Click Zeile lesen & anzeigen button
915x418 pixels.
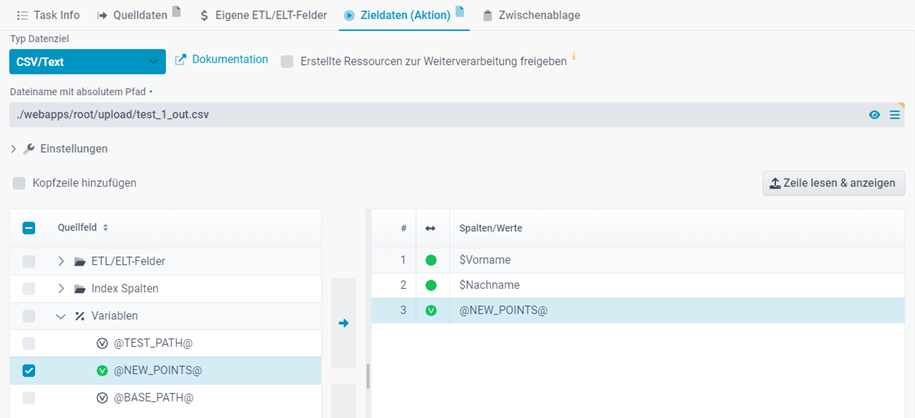coord(833,183)
